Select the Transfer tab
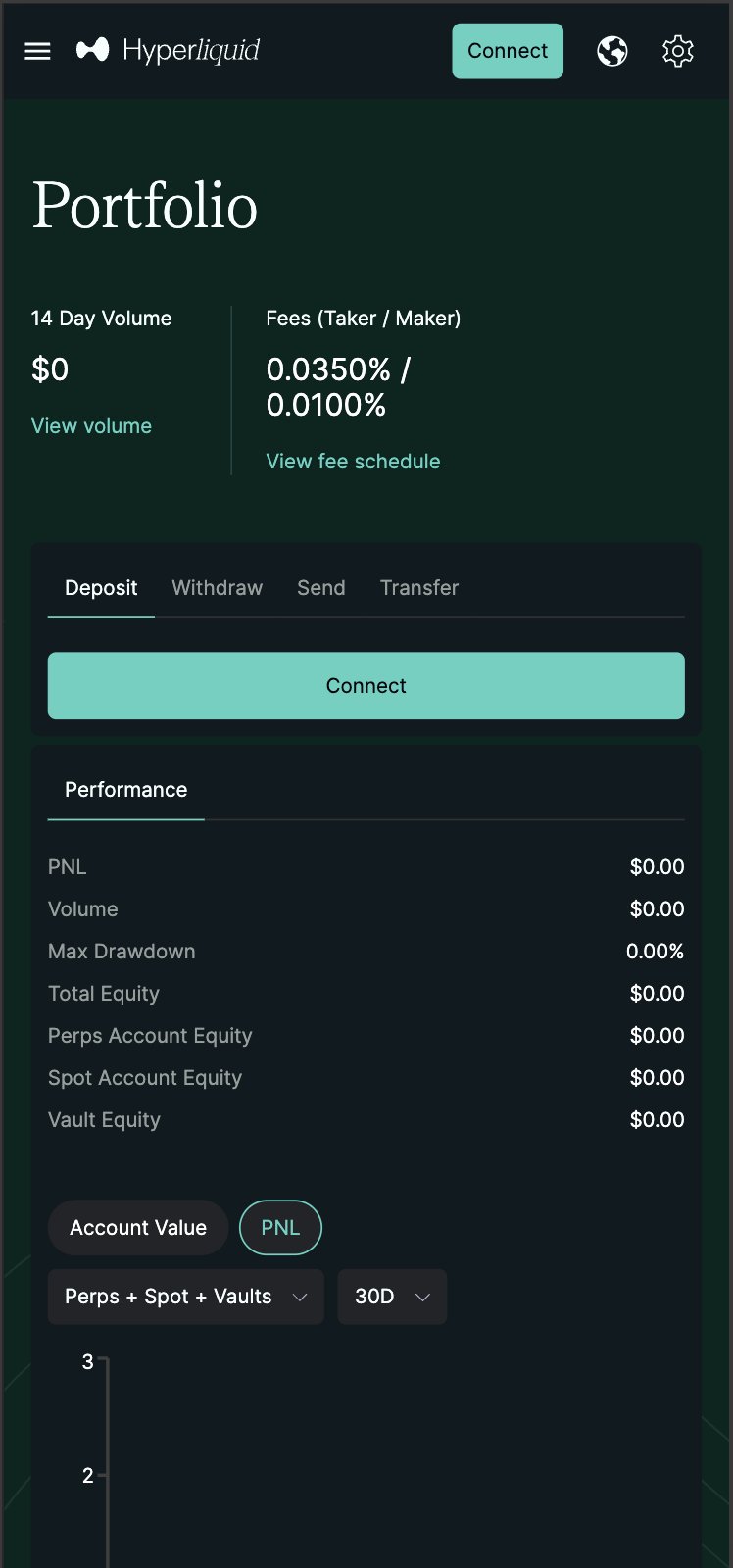Image resolution: width=733 pixels, height=1568 pixels. tap(418, 587)
